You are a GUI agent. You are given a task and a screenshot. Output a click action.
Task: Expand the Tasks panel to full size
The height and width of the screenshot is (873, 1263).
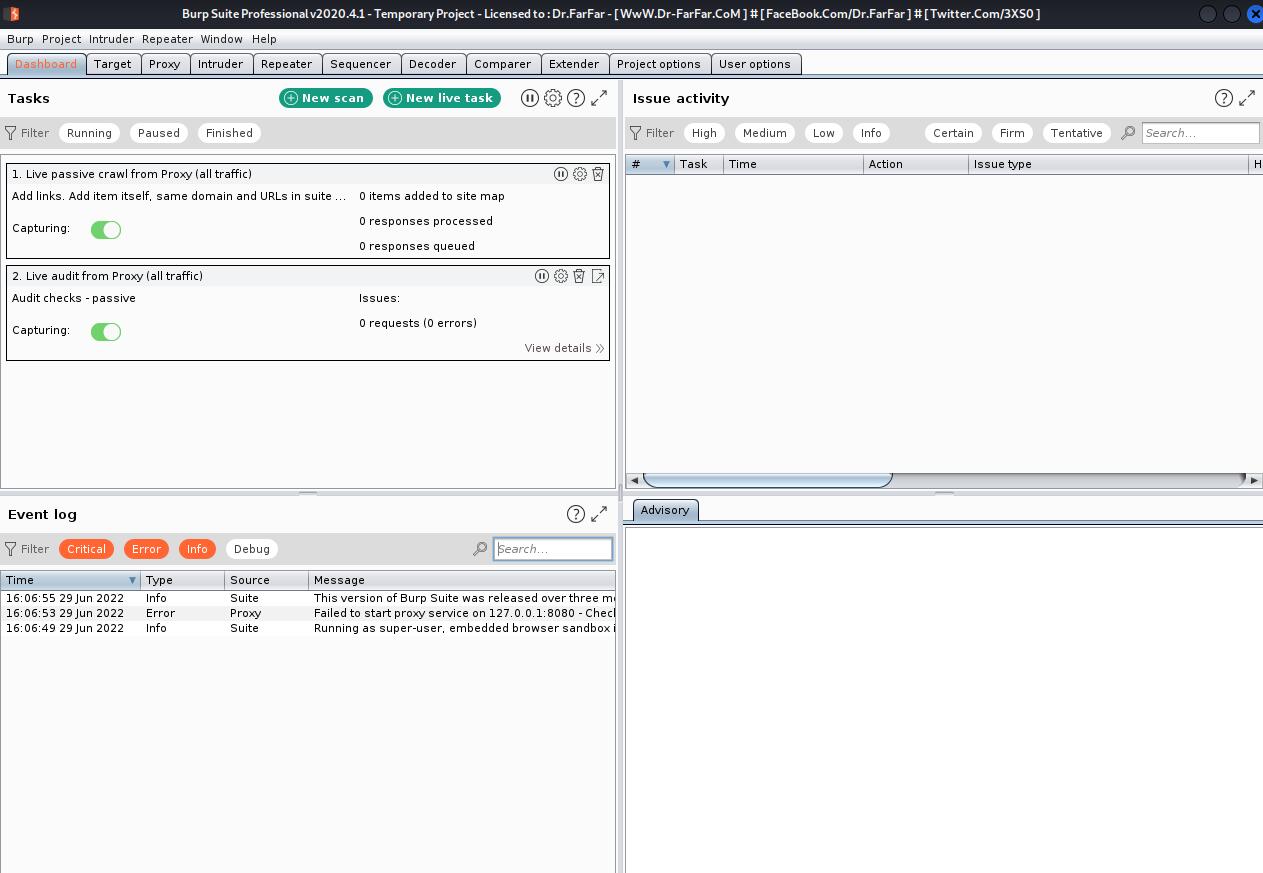(599, 98)
